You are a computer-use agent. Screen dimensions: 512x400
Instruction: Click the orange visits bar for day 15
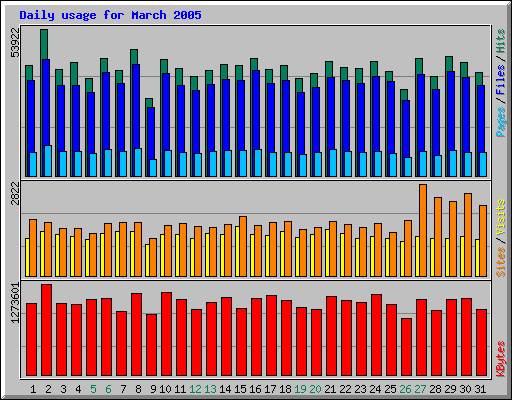pos(243,246)
